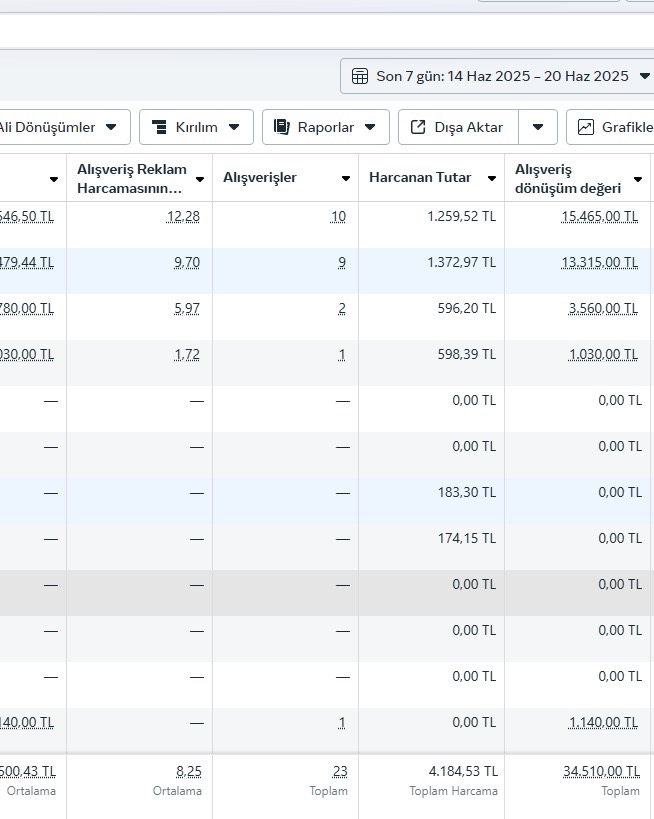Viewport: 654px width, 819px height.
Task: Select the highlighted row with 183,30 TL spend
Action: point(325,493)
